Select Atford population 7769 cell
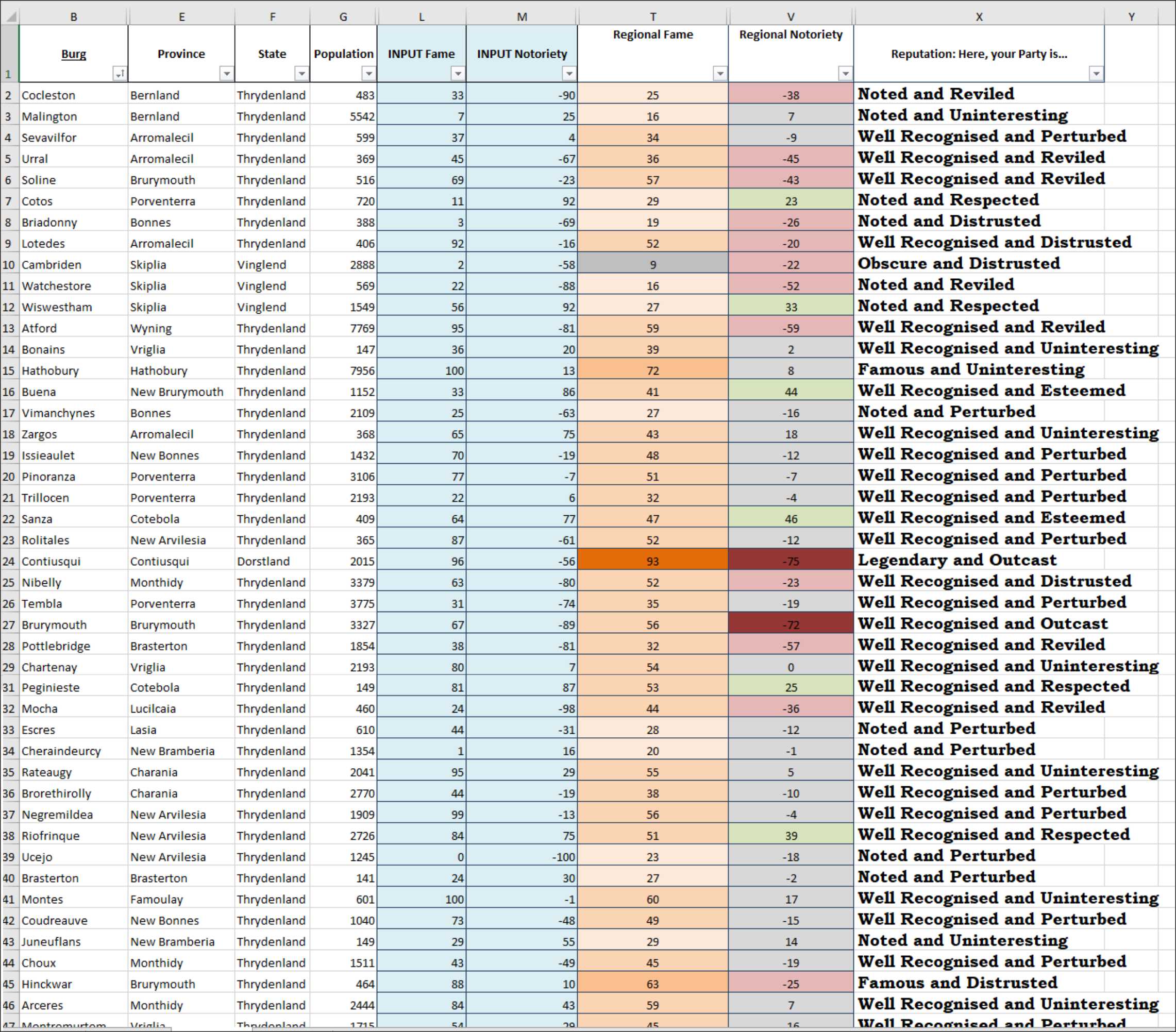The image size is (1176, 1032). tap(344, 329)
